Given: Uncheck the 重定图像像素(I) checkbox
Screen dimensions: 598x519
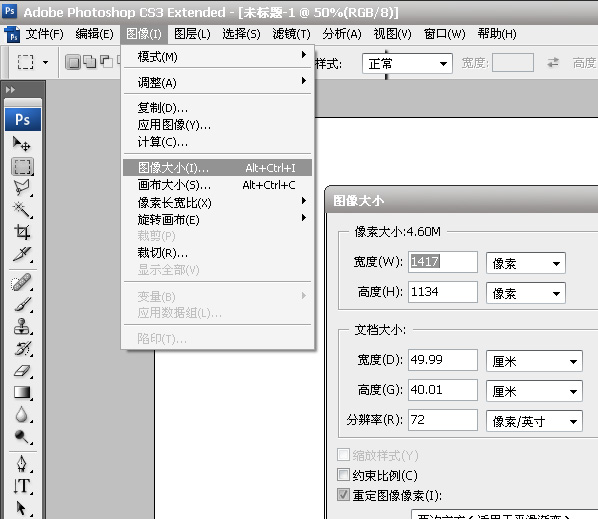Looking at the screenshot, I should point(343,495).
